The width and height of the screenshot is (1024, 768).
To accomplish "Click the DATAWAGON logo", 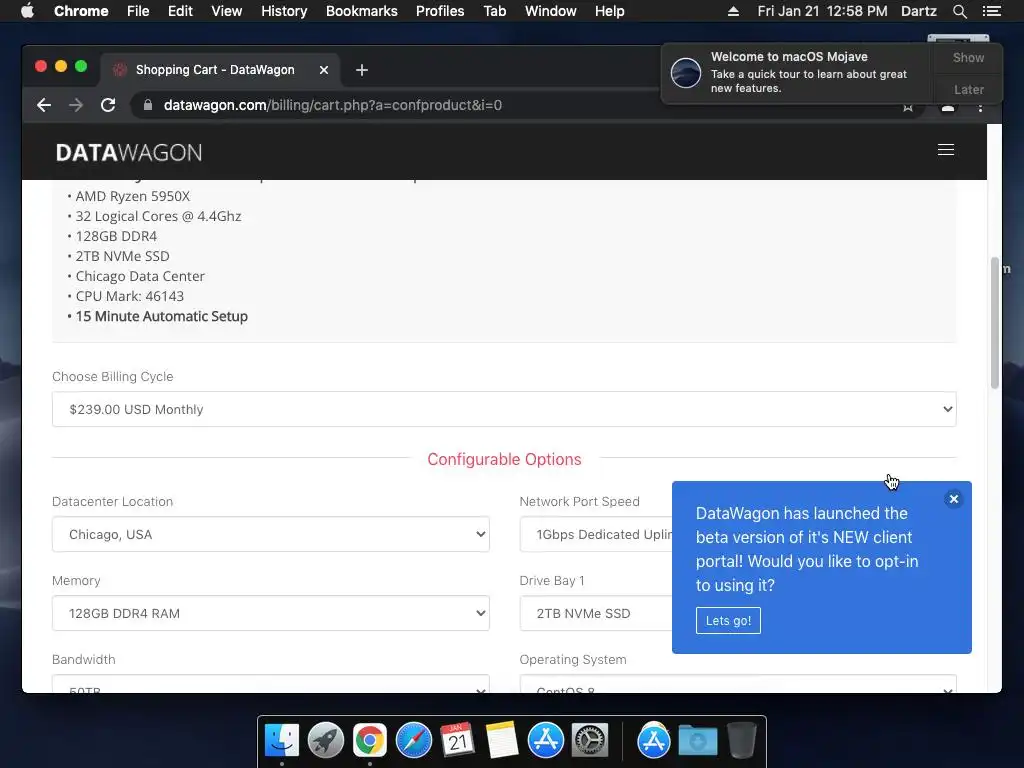I will [129, 153].
